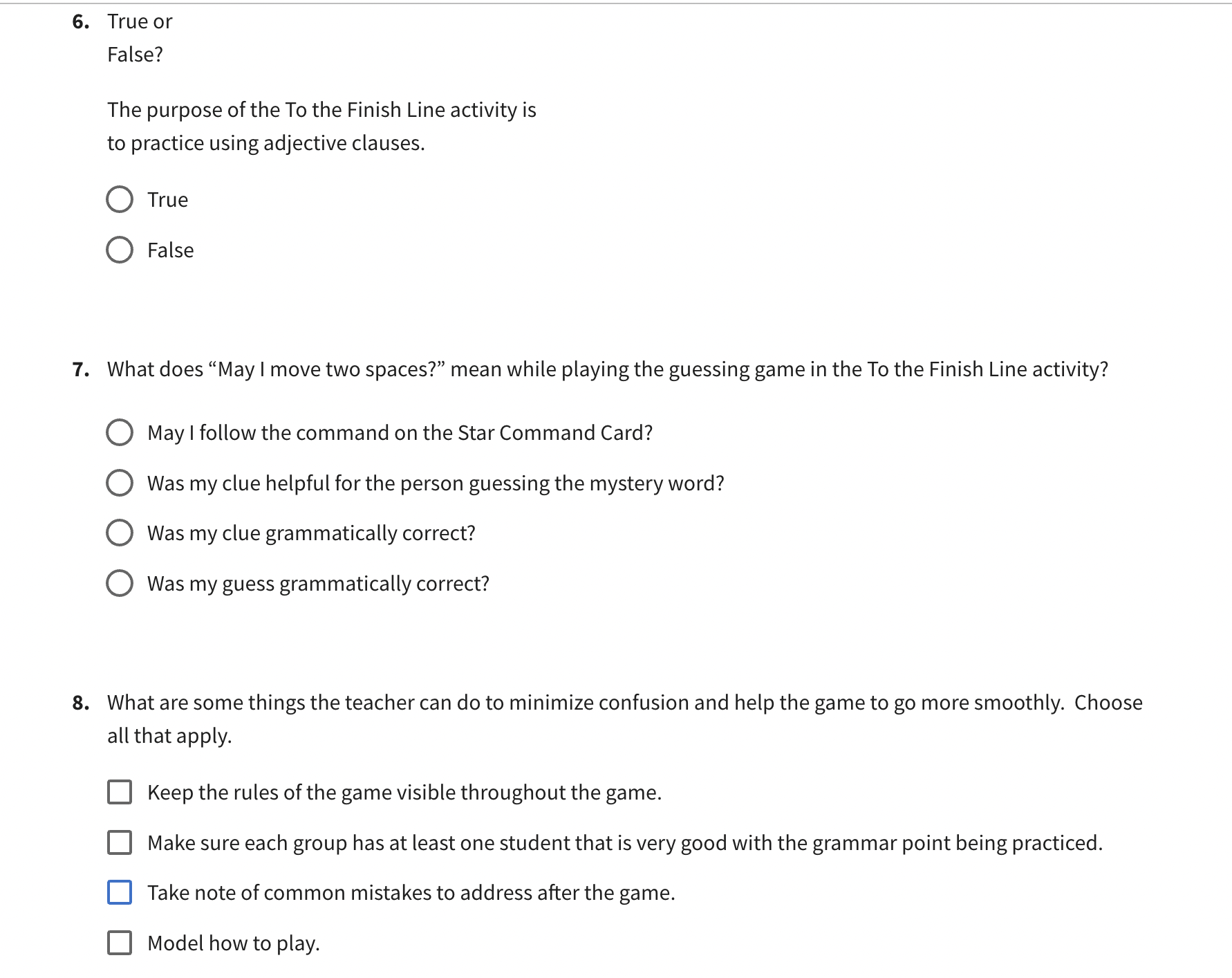Image resolution: width=1232 pixels, height=978 pixels.
Task: Click question 8 text about minimizing confusion
Action: pyautogui.click(x=625, y=719)
